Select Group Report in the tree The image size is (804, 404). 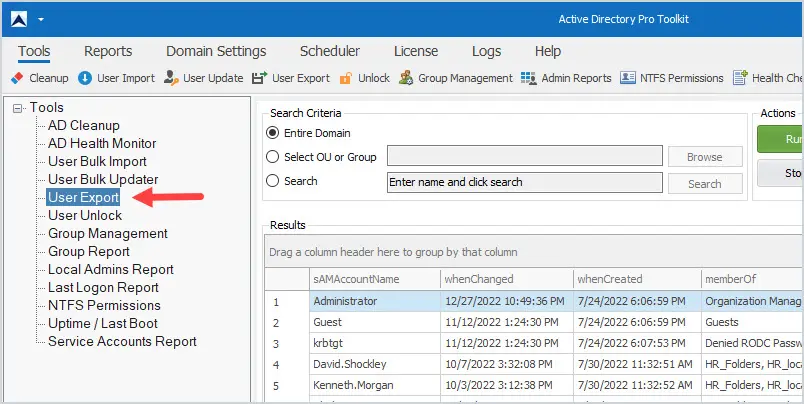pyautogui.click(x=89, y=251)
